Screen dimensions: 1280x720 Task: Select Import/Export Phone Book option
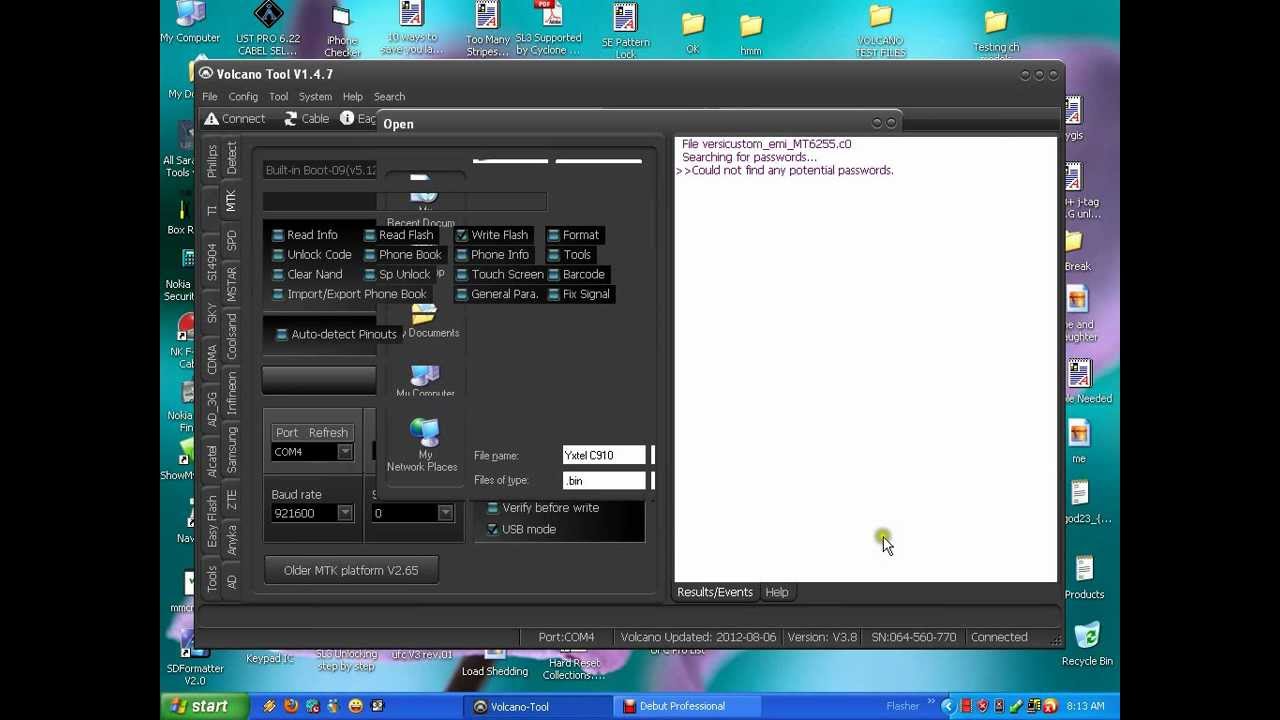(x=349, y=294)
